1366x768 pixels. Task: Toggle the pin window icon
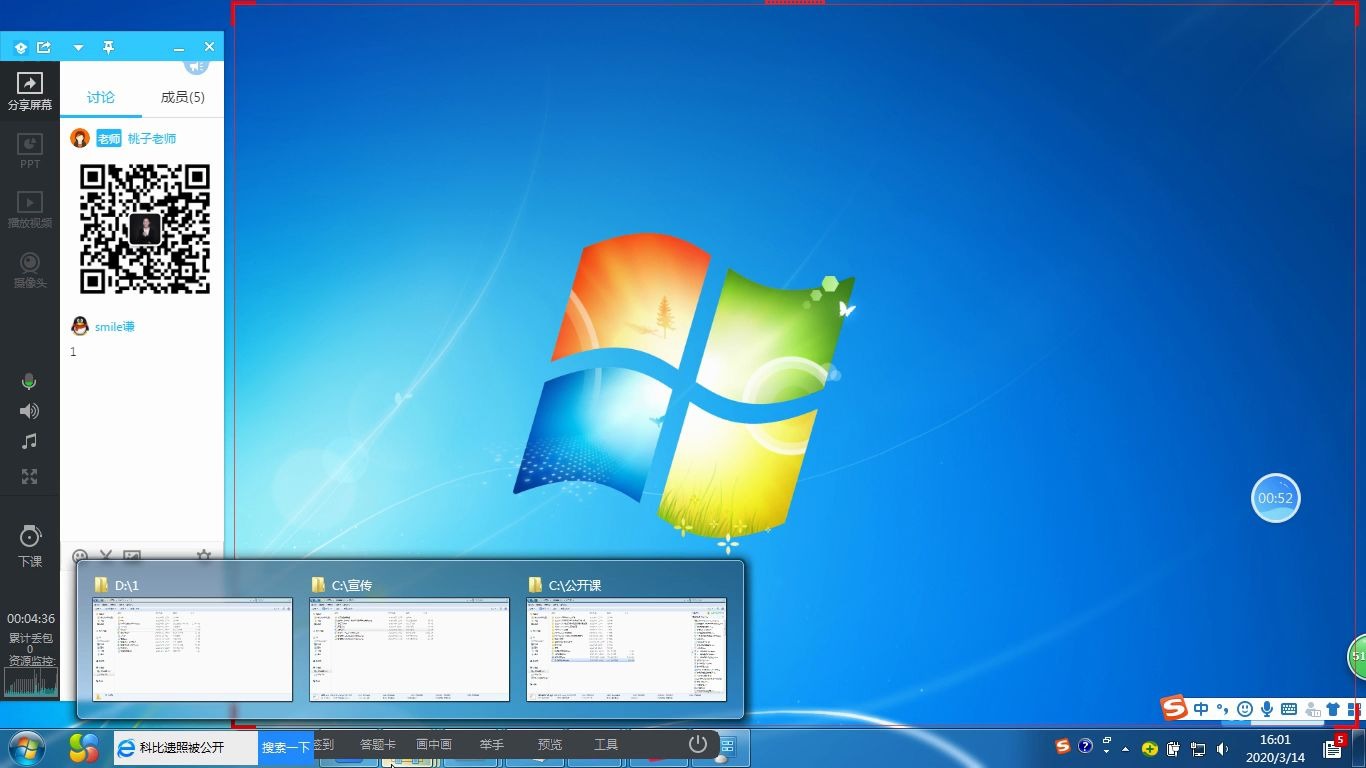(x=108, y=47)
